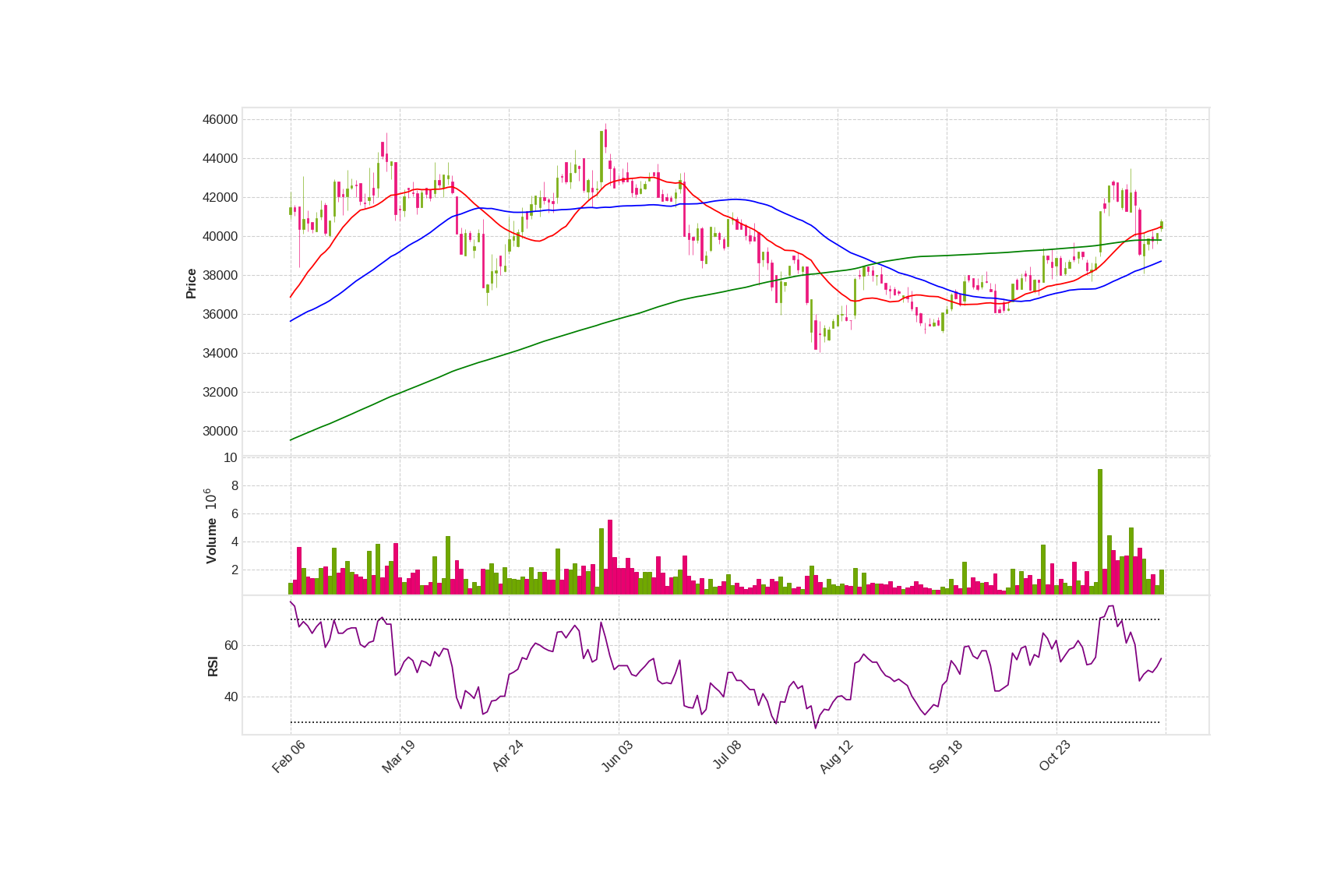Click the volume axis value 4
This screenshot has height=896, width=1344.
(235, 541)
